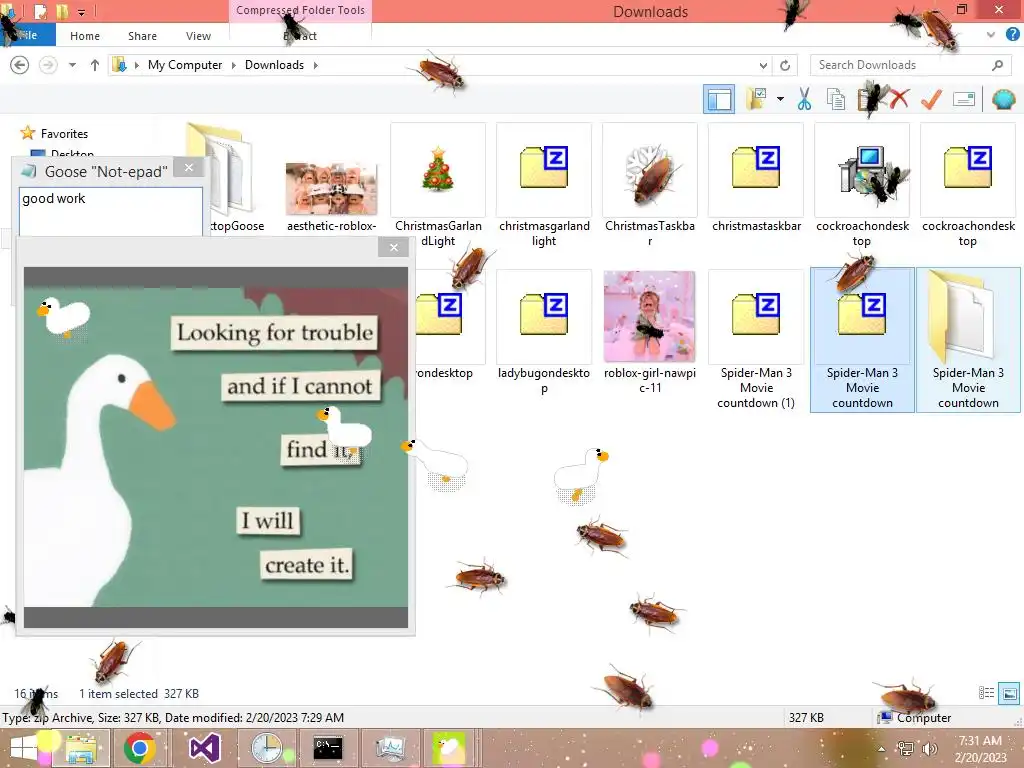Open the Desktop Goose taskbar icon
Viewport: 1024px width, 768px height.
coord(449,748)
